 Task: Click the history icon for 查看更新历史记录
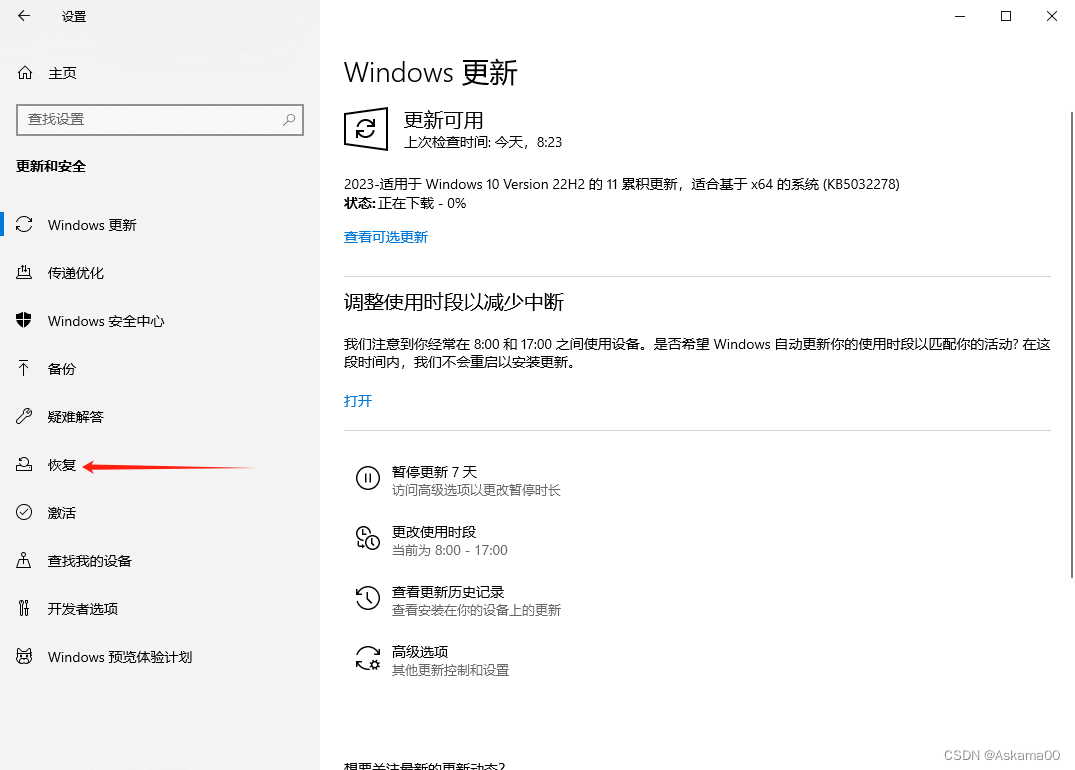[367, 598]
